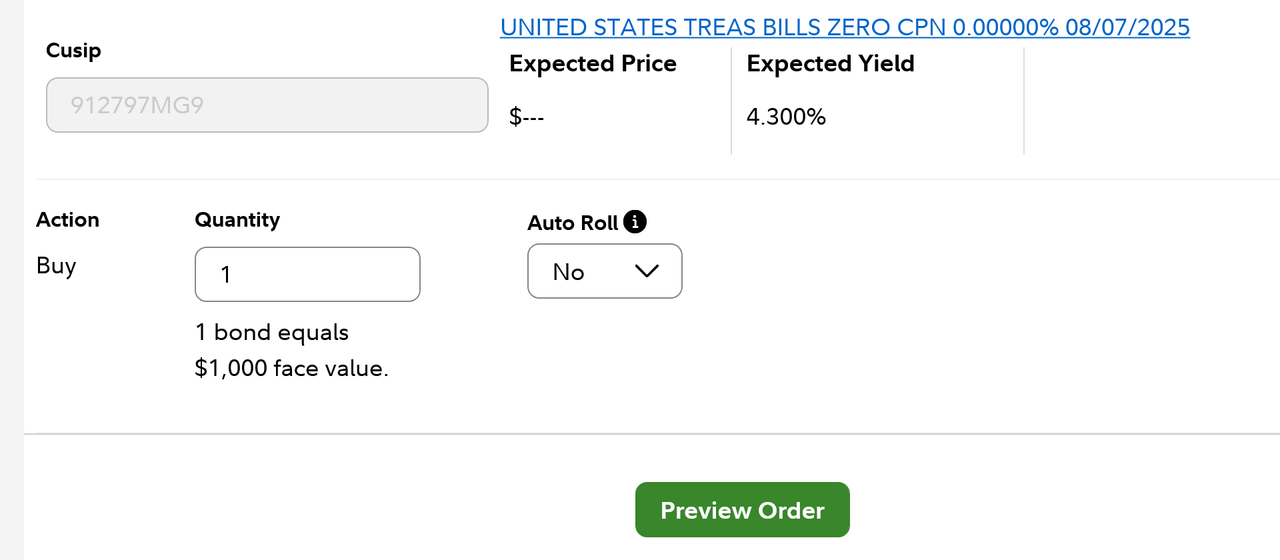This screenshot has width=1280, height=560.
Task: Click the Quantity label
Action: point(237,220)
